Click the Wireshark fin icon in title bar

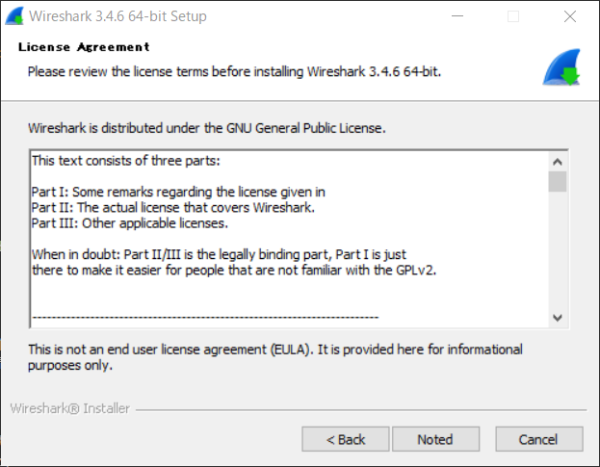[15, 16]
